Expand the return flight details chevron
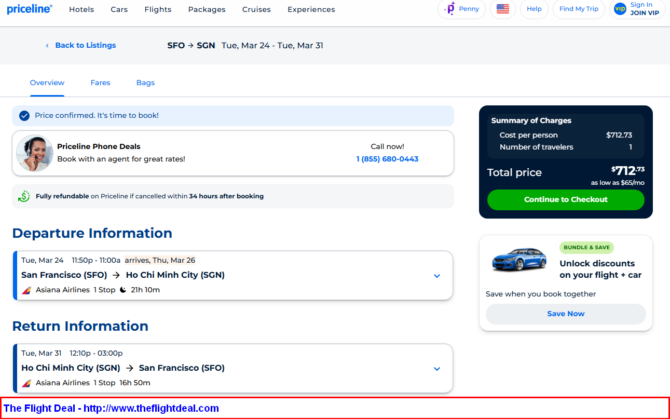The image size is (670, 419). pyautogui.click(x=437, y=368)
